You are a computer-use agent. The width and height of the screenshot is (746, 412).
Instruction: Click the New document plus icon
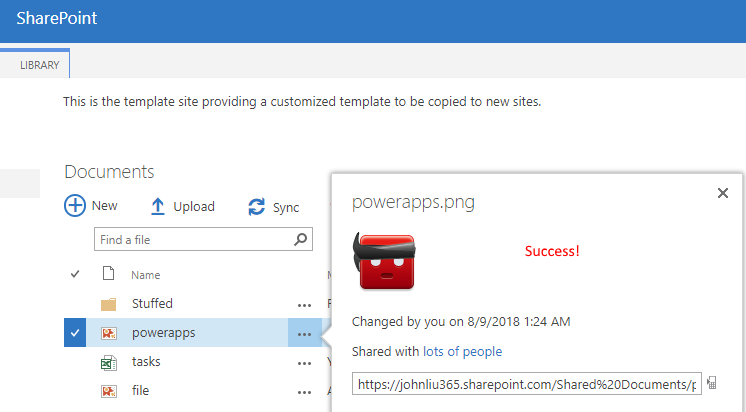coord(75,206)
